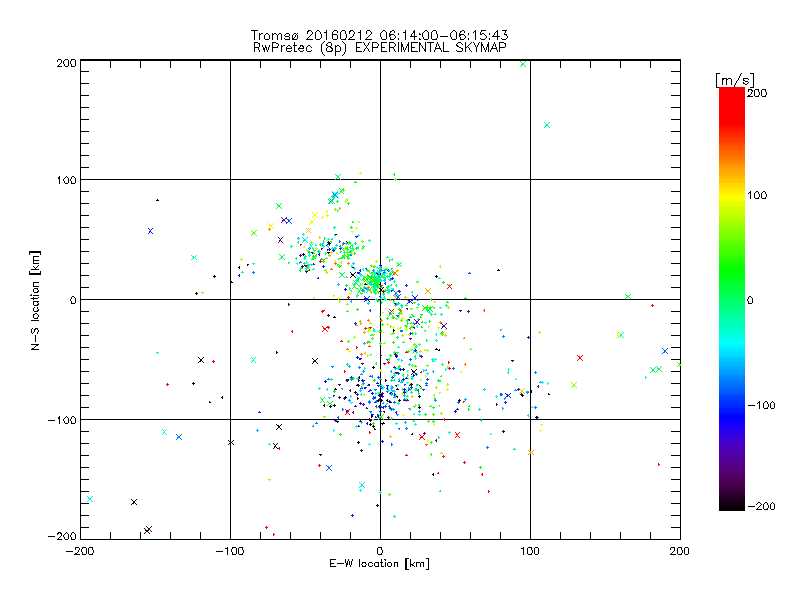Click x-axis tick label '200'

pyautogui.click(x=680, y=551)
